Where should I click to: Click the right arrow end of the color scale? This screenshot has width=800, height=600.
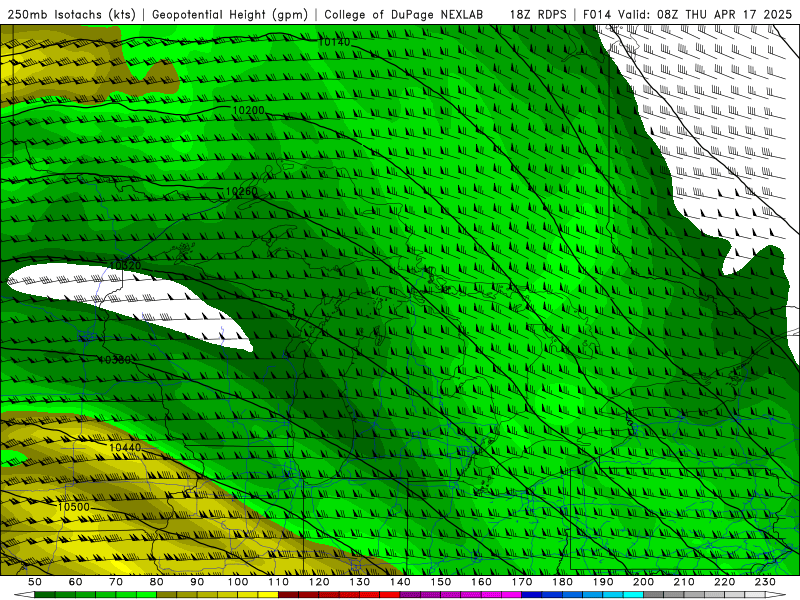[x=776, y=595]
